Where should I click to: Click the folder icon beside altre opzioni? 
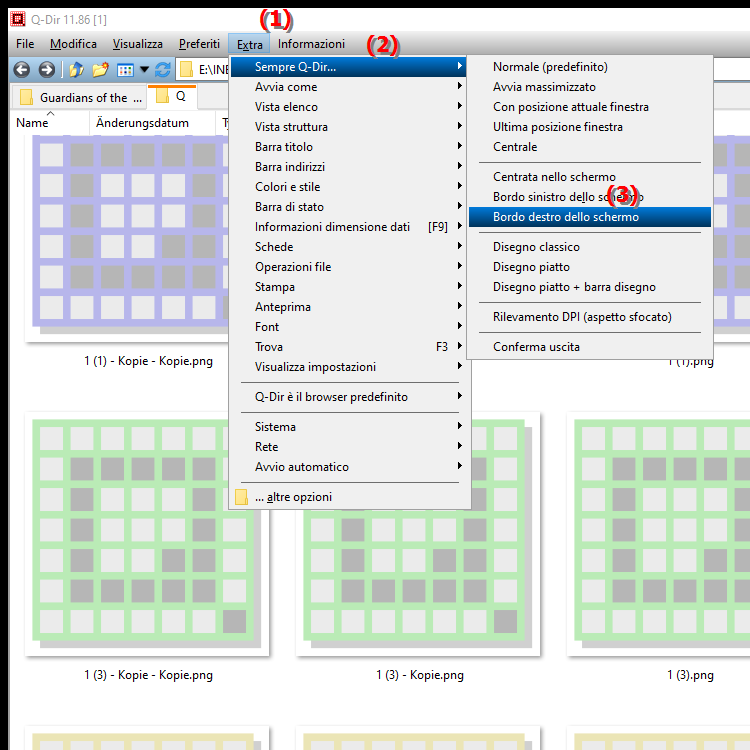click(x=242, y=497)
